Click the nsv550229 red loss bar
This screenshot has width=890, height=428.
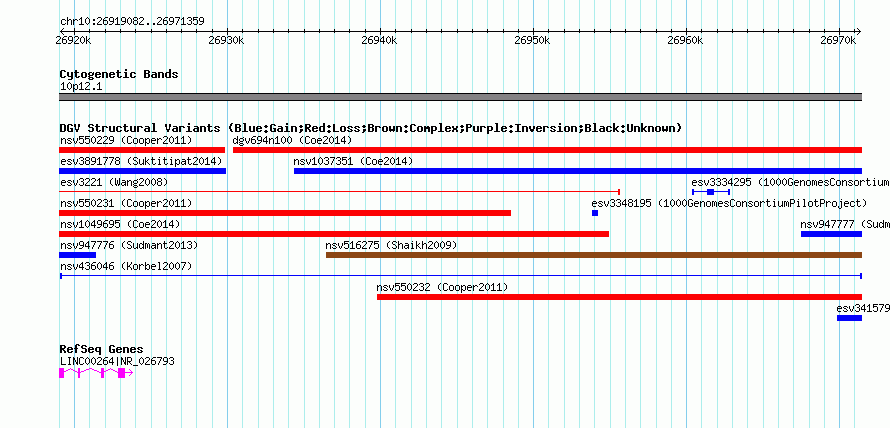pos(142,150)
